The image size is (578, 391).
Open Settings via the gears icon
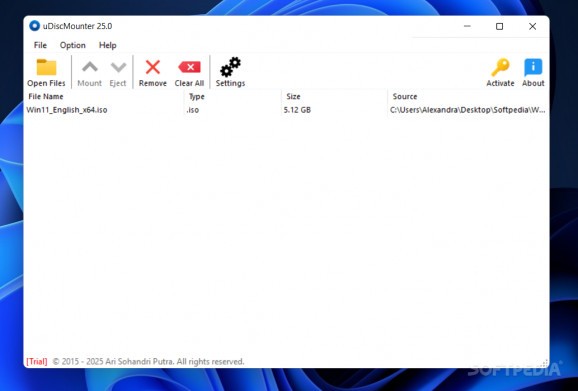click(230, 73)
